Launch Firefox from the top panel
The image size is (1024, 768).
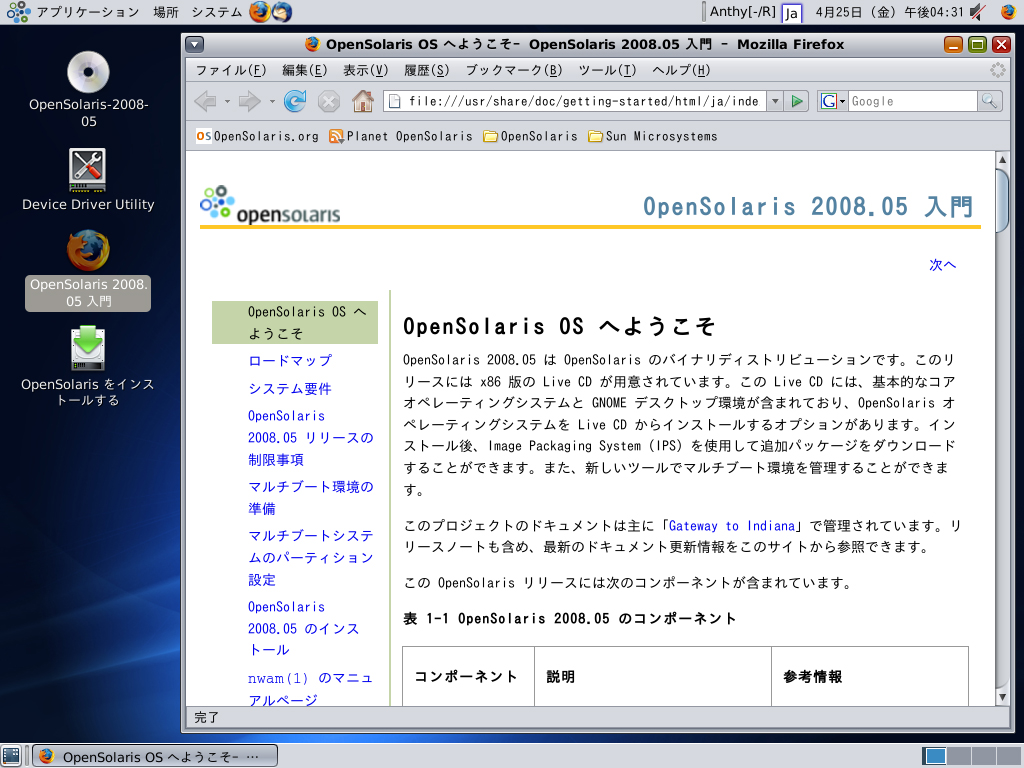(259, 12)
